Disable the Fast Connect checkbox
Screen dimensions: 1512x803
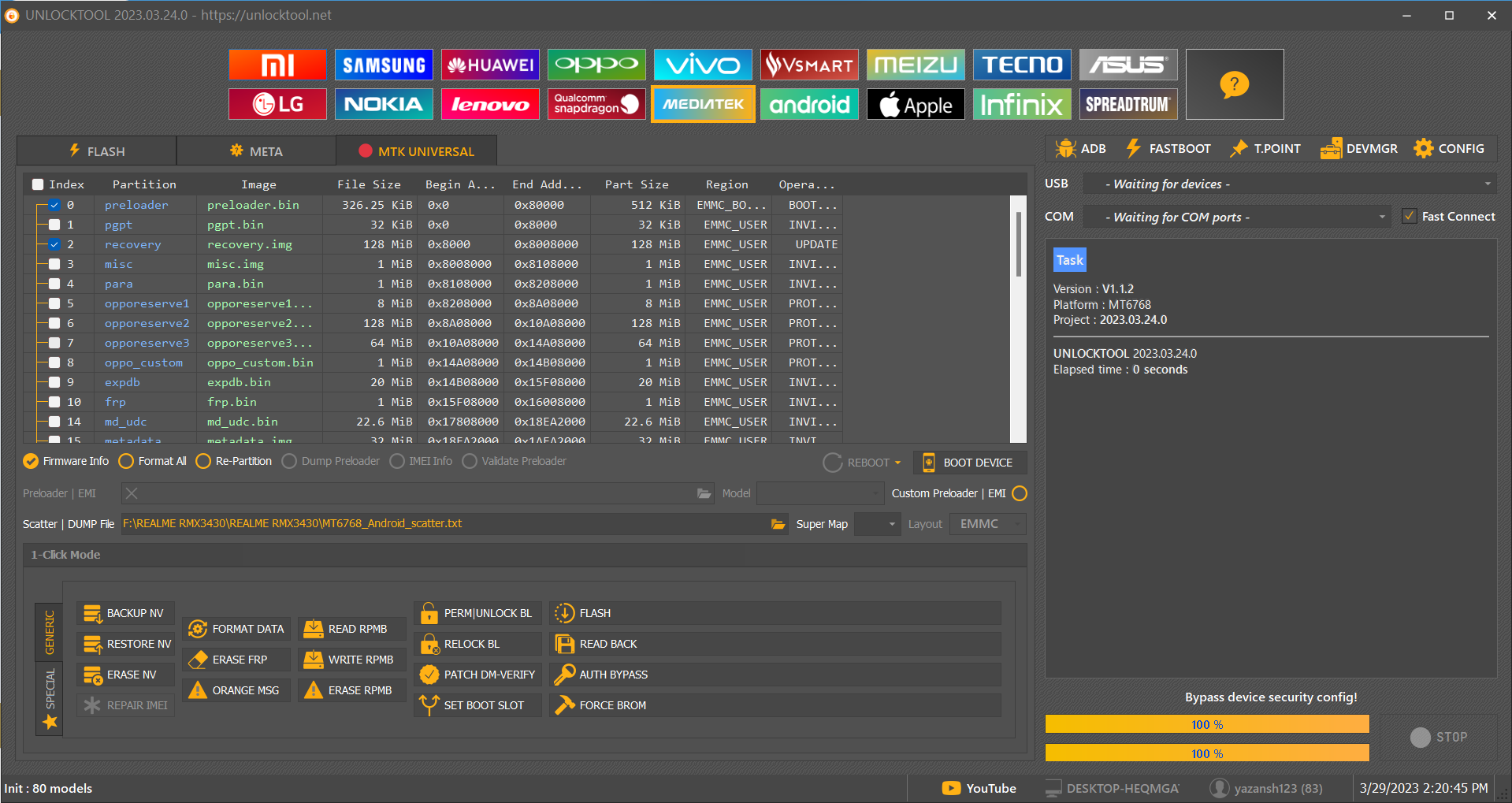(x=1410, y=216)
